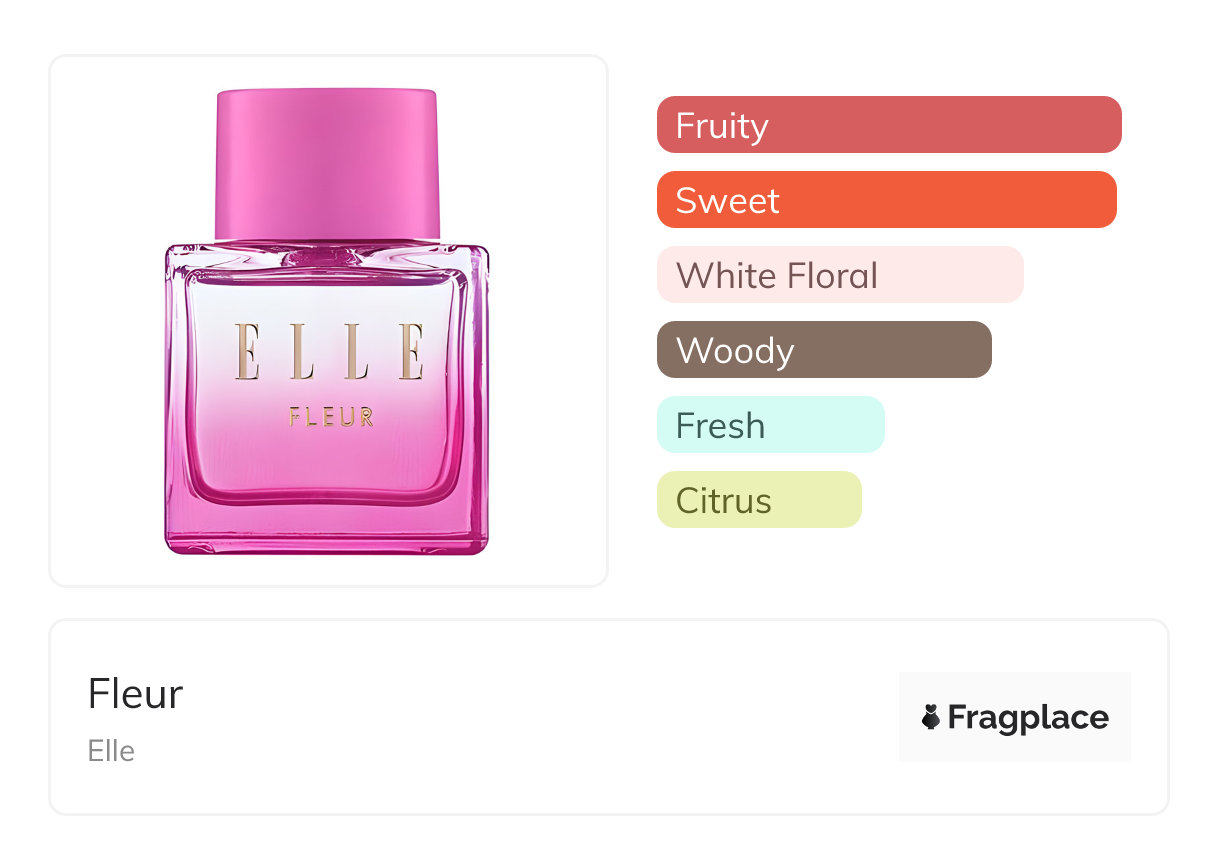Open the Fragplace wordmark link
The height and width of the screenshot is (864, 1218).
pyautogui.click(x=1027, y=717)
